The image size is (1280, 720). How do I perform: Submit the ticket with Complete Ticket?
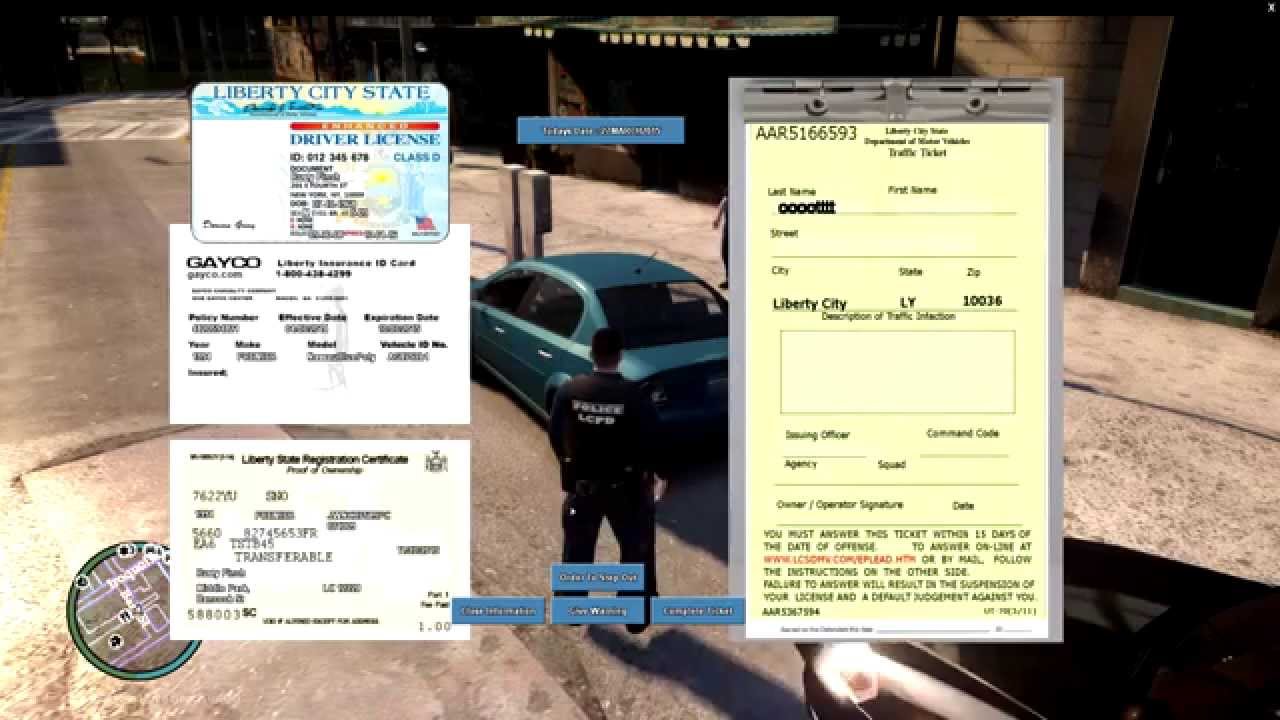pos(698,611)
